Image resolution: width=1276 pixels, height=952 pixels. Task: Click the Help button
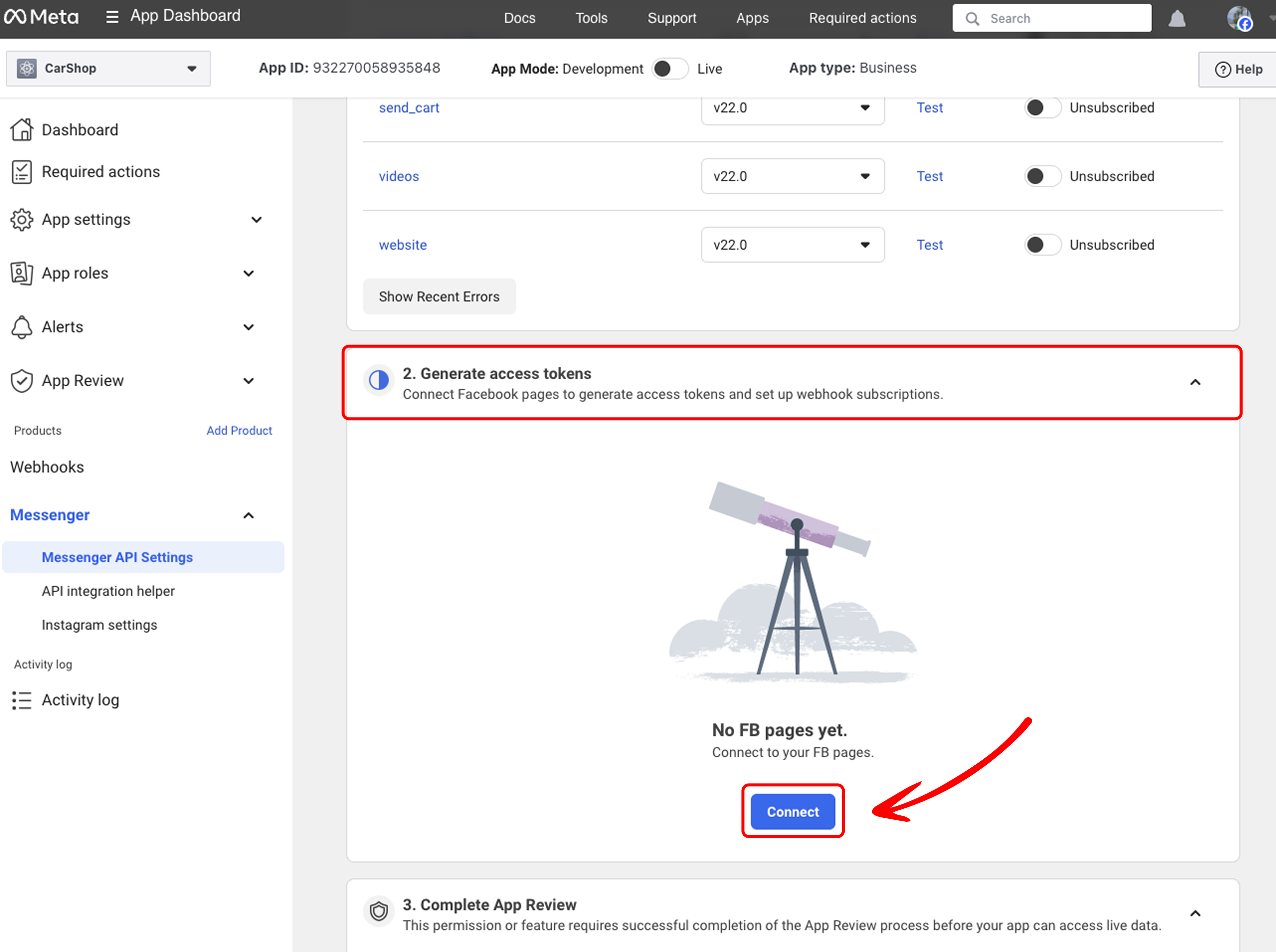pos(1238,69)
